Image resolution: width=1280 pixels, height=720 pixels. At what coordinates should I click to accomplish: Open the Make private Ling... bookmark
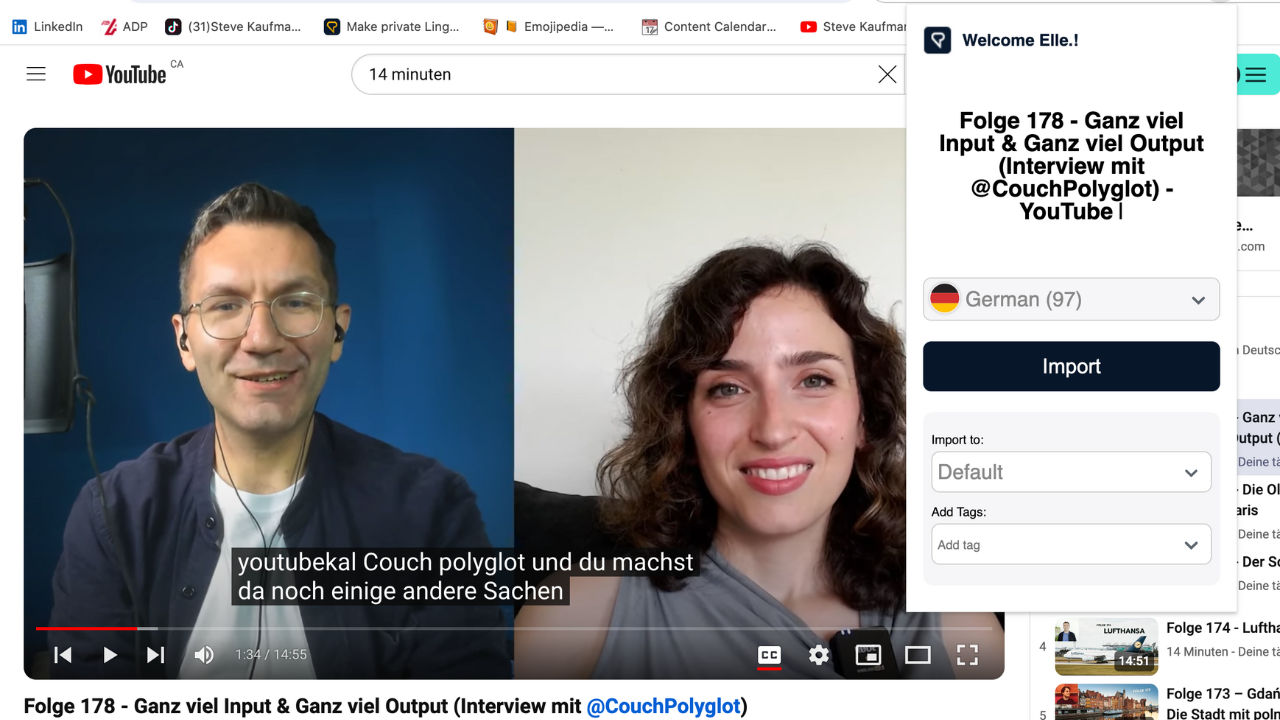click(392, 27)
